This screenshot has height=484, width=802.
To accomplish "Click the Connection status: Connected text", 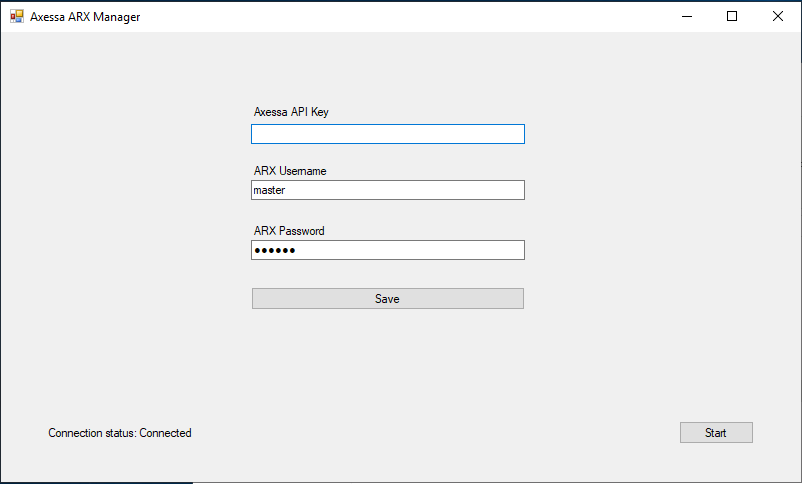I will point(120,433).
